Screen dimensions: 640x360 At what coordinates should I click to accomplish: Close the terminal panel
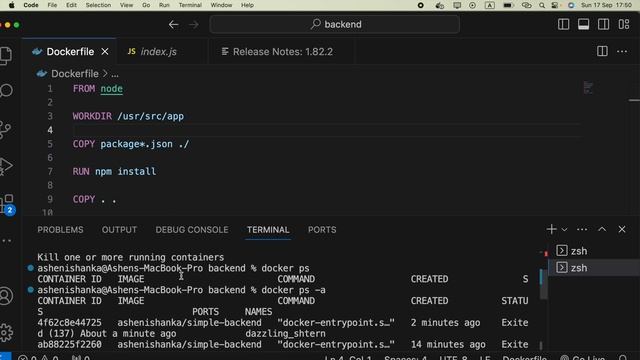(x=622, y=229)
